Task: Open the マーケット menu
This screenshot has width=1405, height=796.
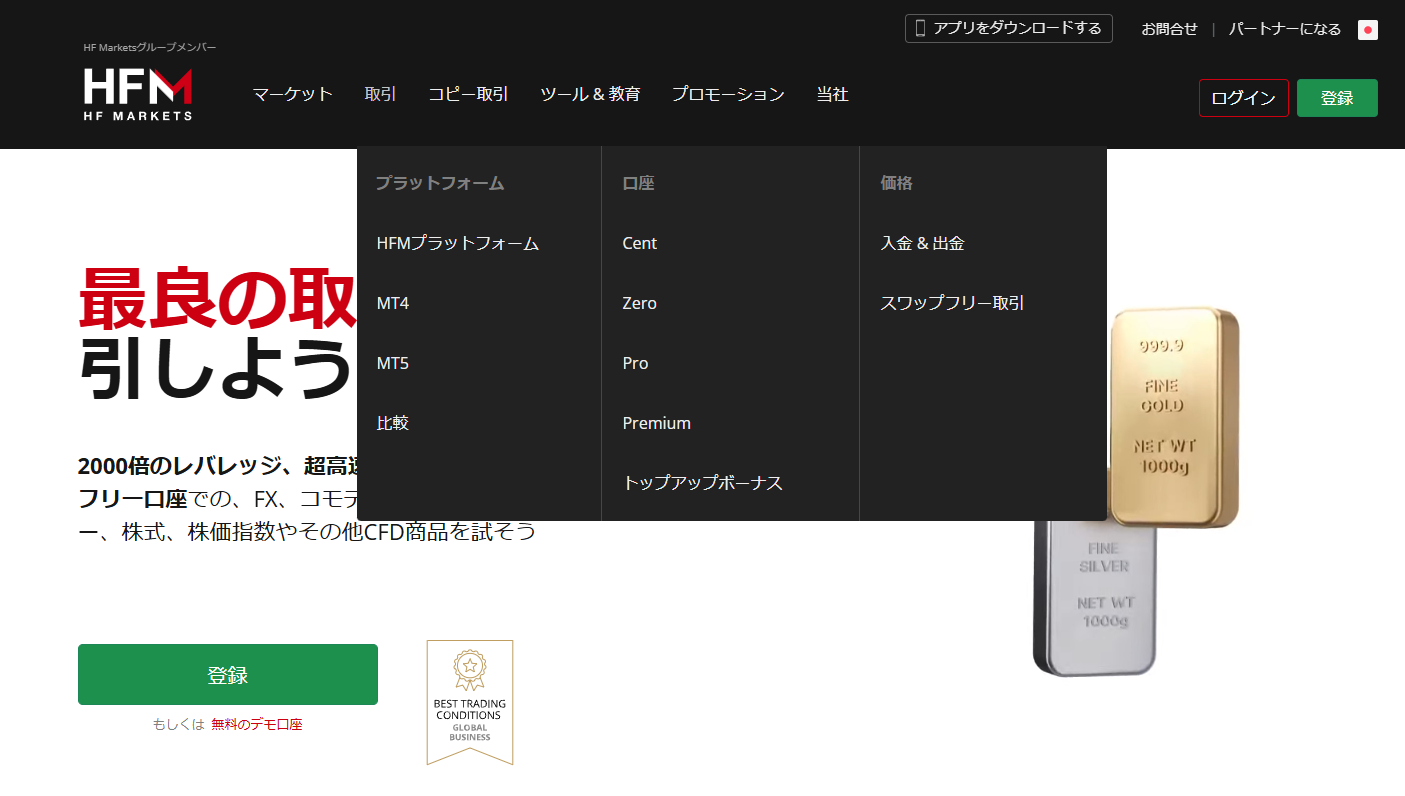Action: 293,94
